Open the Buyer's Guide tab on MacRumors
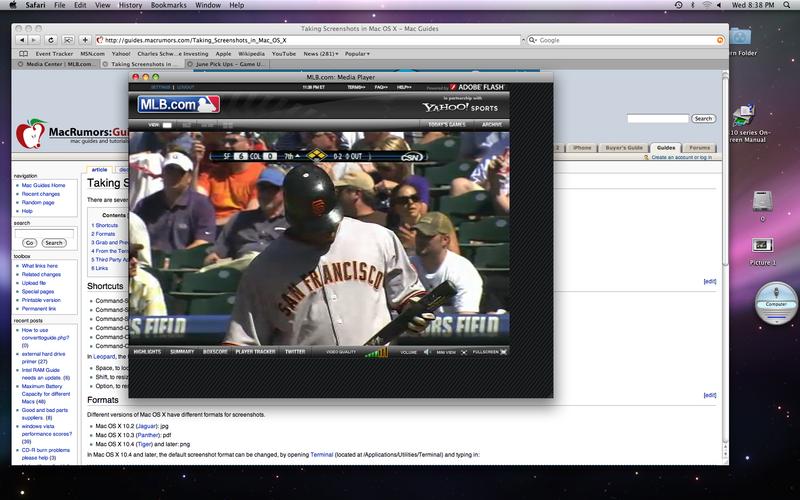Image resolution: width=800 pixels, height=500 pixels. (623, 148)
